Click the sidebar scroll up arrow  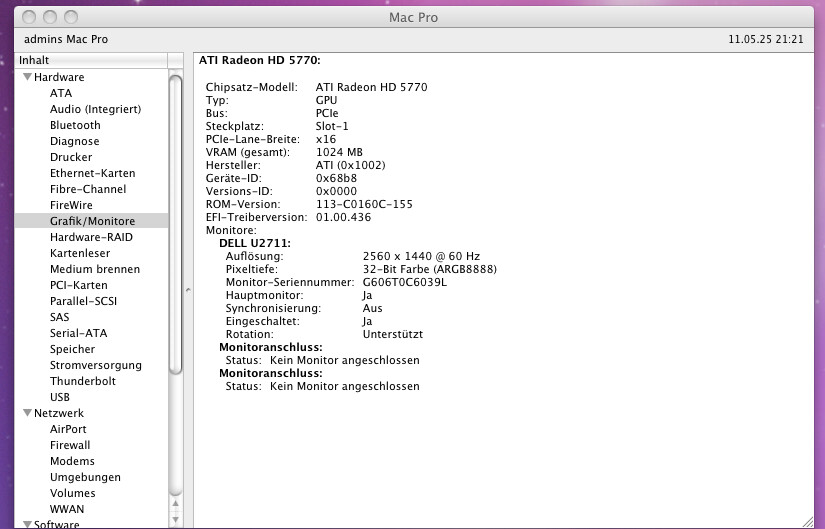tap(176, 503)
